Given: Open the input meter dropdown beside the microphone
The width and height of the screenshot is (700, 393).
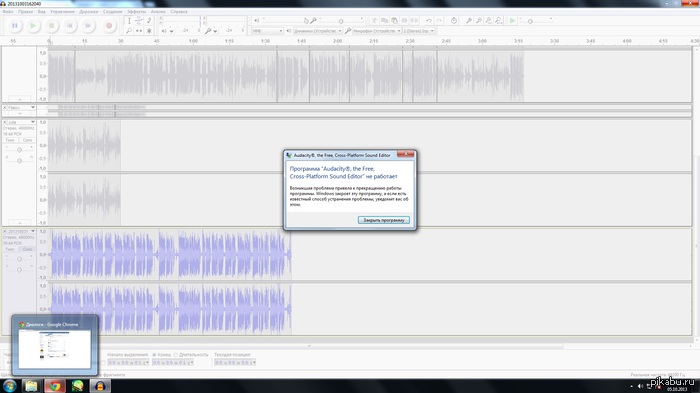Looking at the screenshot, I should tap(215, 31).
